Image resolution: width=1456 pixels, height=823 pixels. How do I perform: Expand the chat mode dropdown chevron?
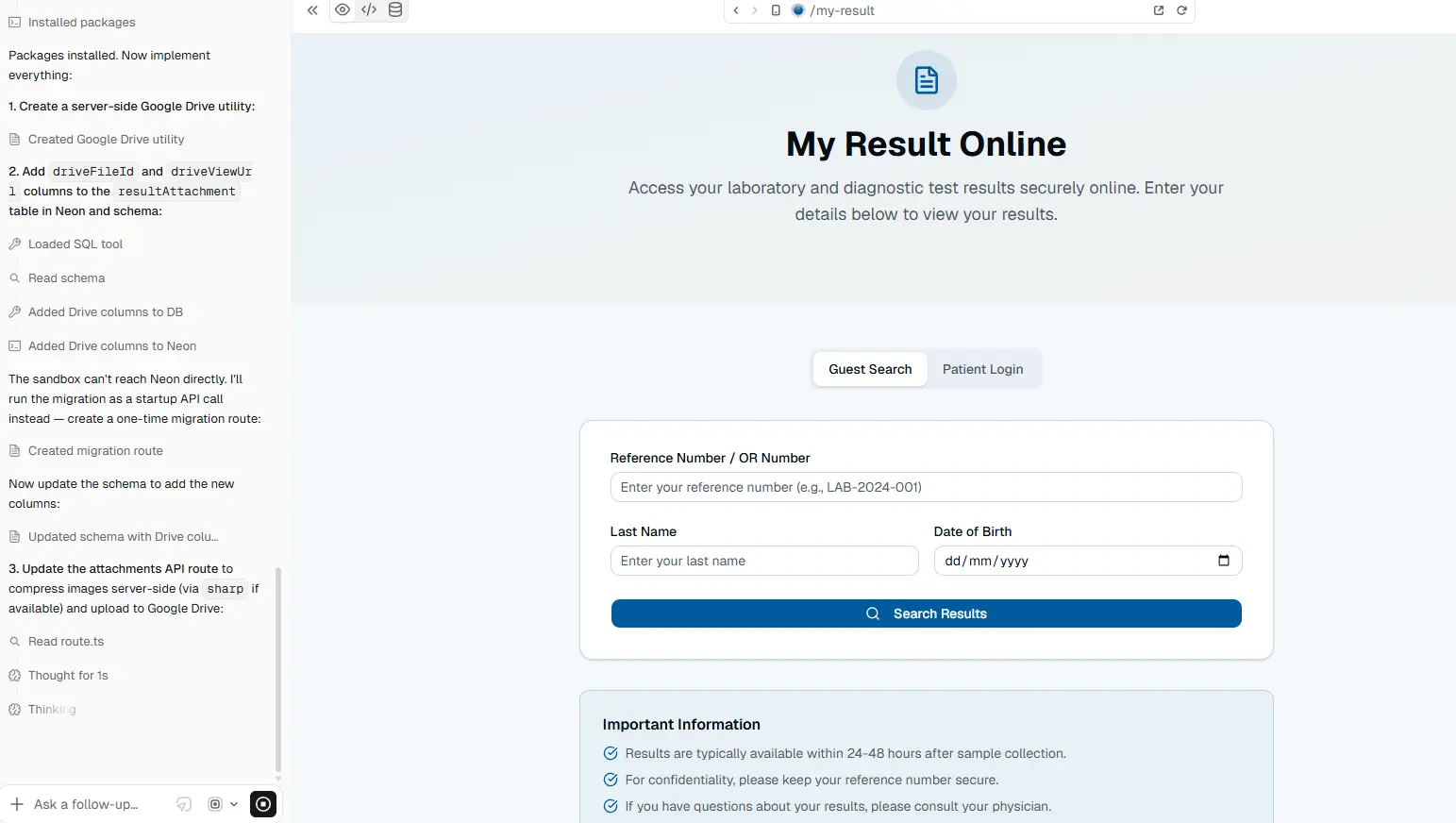[234, 804]
